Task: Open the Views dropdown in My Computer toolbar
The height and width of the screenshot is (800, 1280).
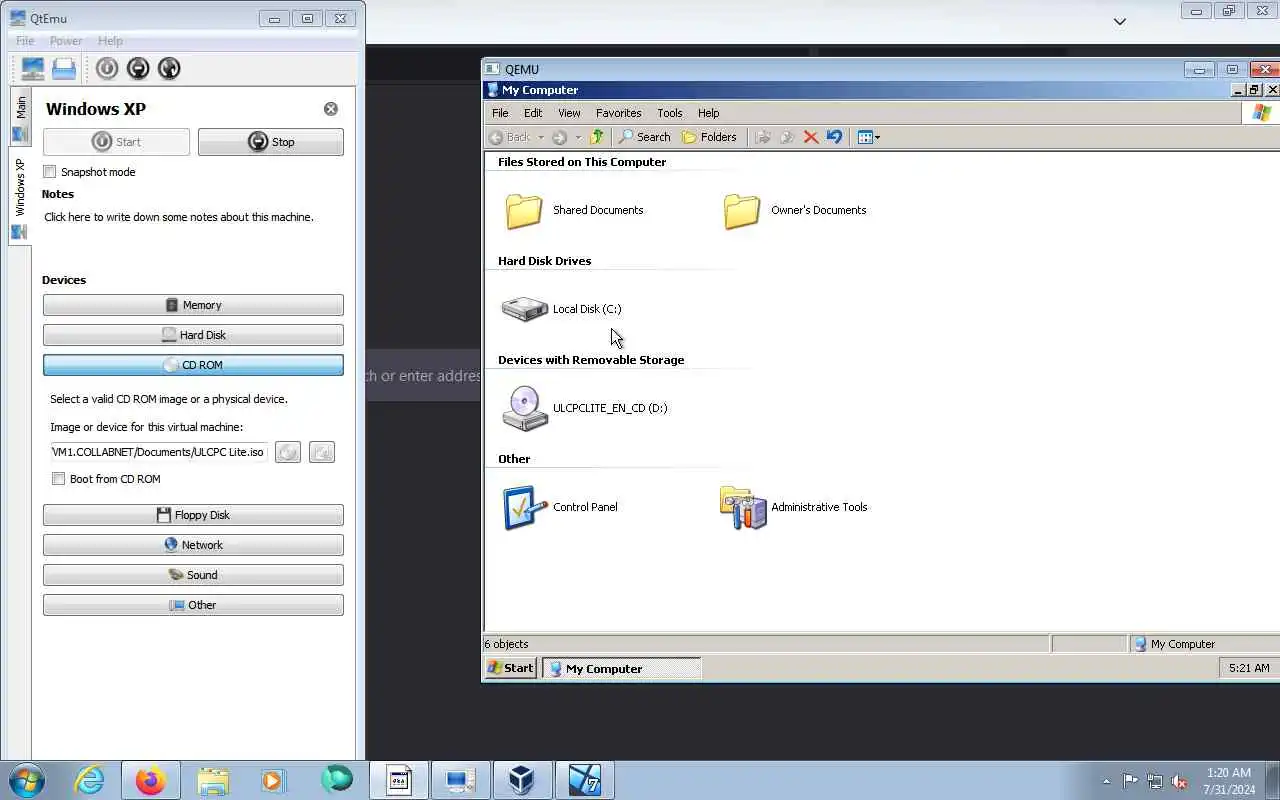Action: point(869,137)
